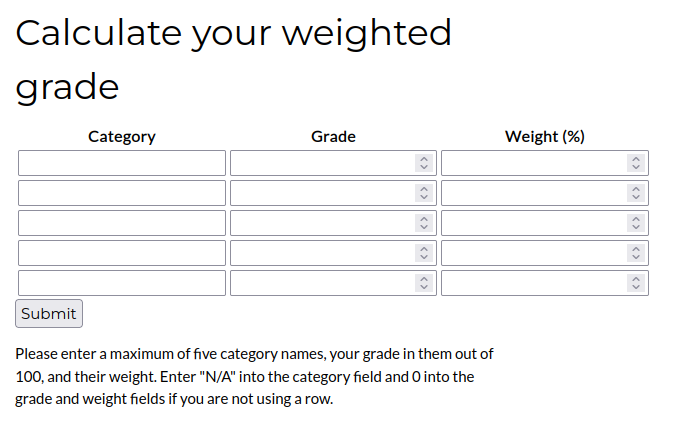Click the second row Grade spinner arrows
The width and height of the screenshot is (696, 446).
tap(424, 193)
